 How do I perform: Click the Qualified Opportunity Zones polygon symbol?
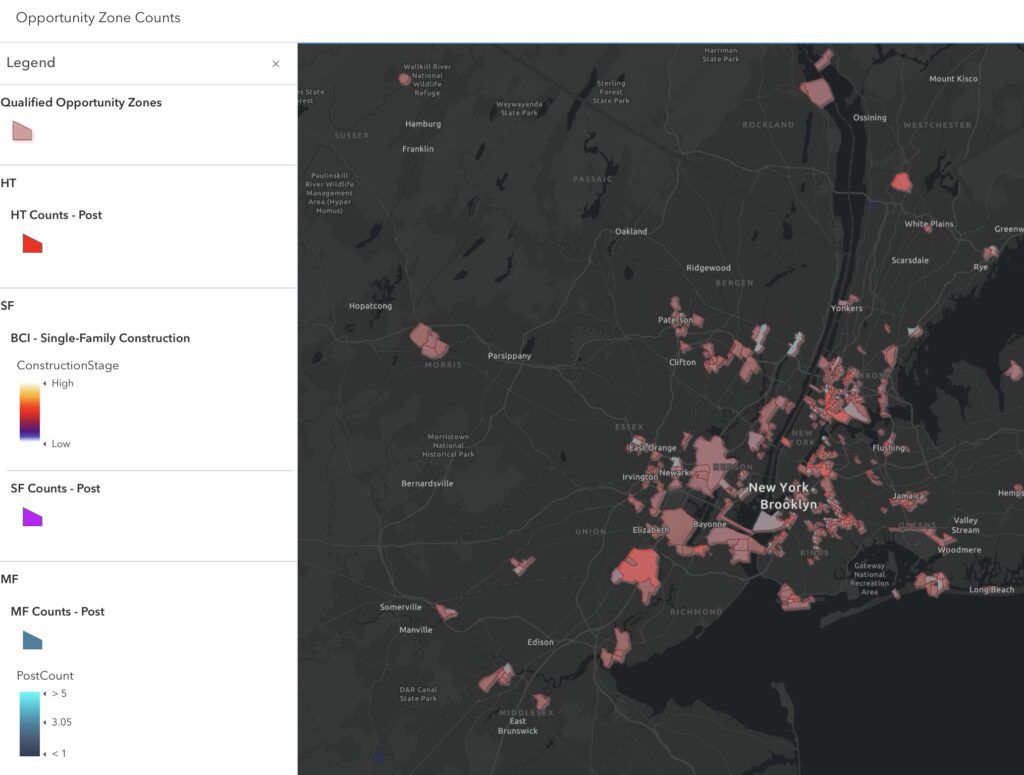(22, 131)
